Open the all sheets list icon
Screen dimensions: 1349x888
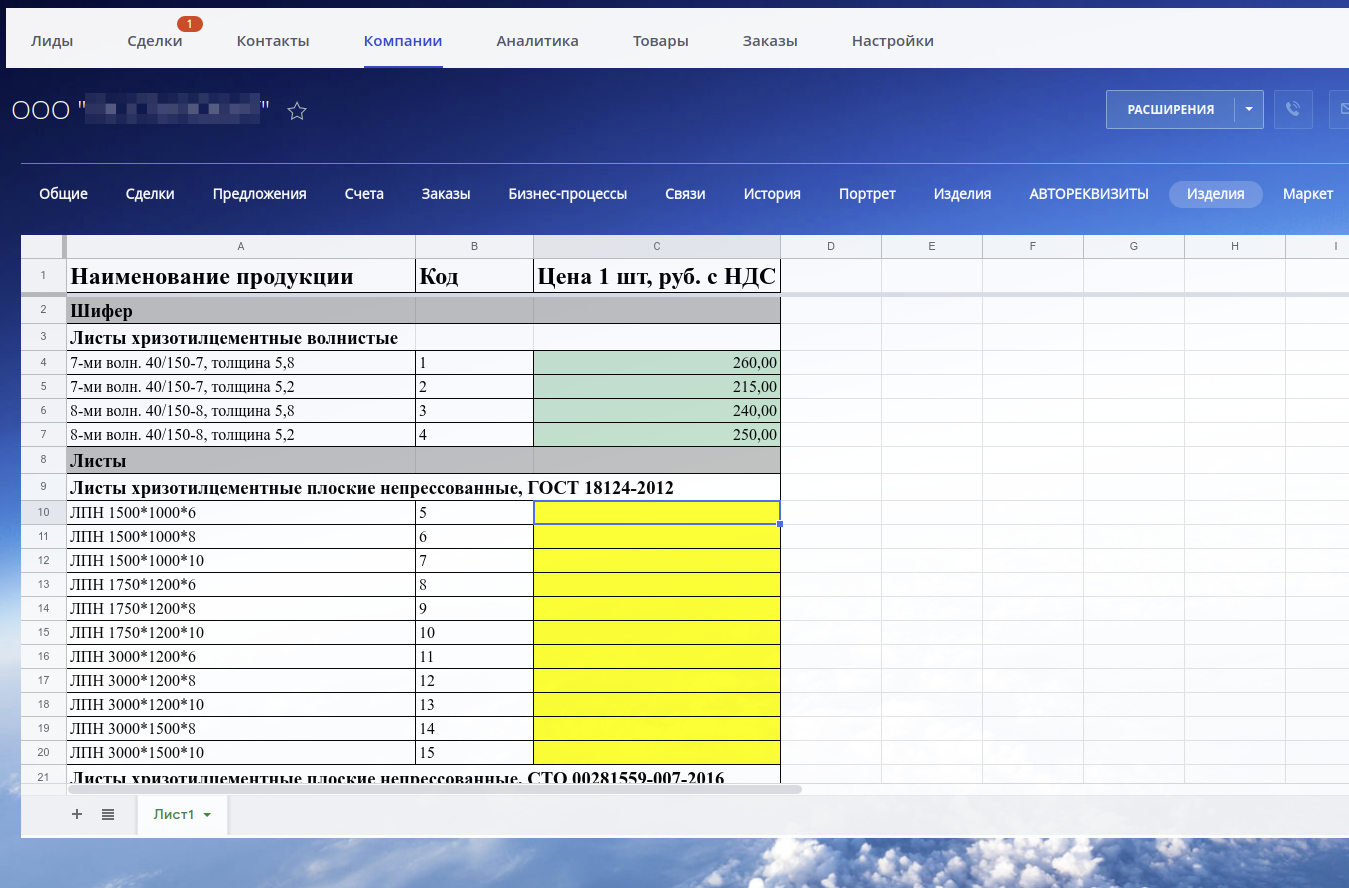click(x=108, y=814)
